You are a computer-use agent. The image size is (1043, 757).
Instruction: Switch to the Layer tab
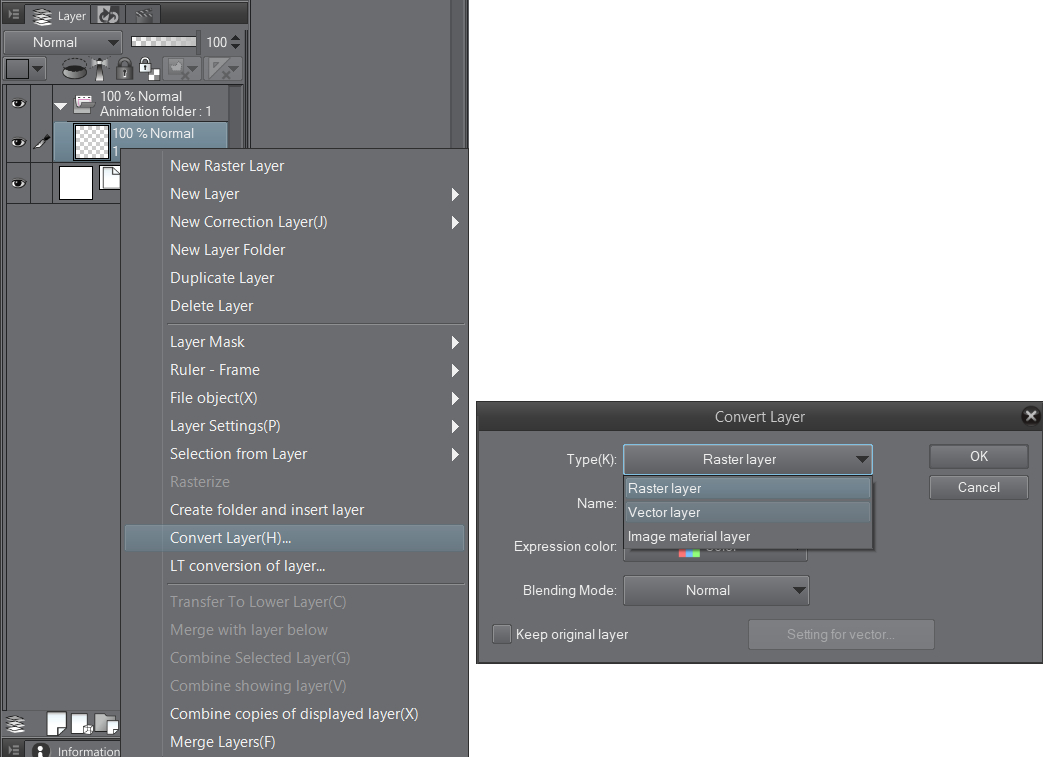(59, 15)
